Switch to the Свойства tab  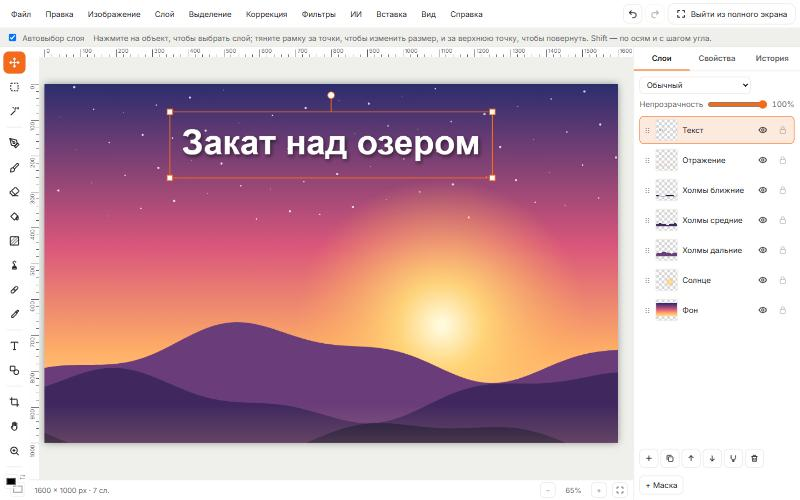click(716, 58)
